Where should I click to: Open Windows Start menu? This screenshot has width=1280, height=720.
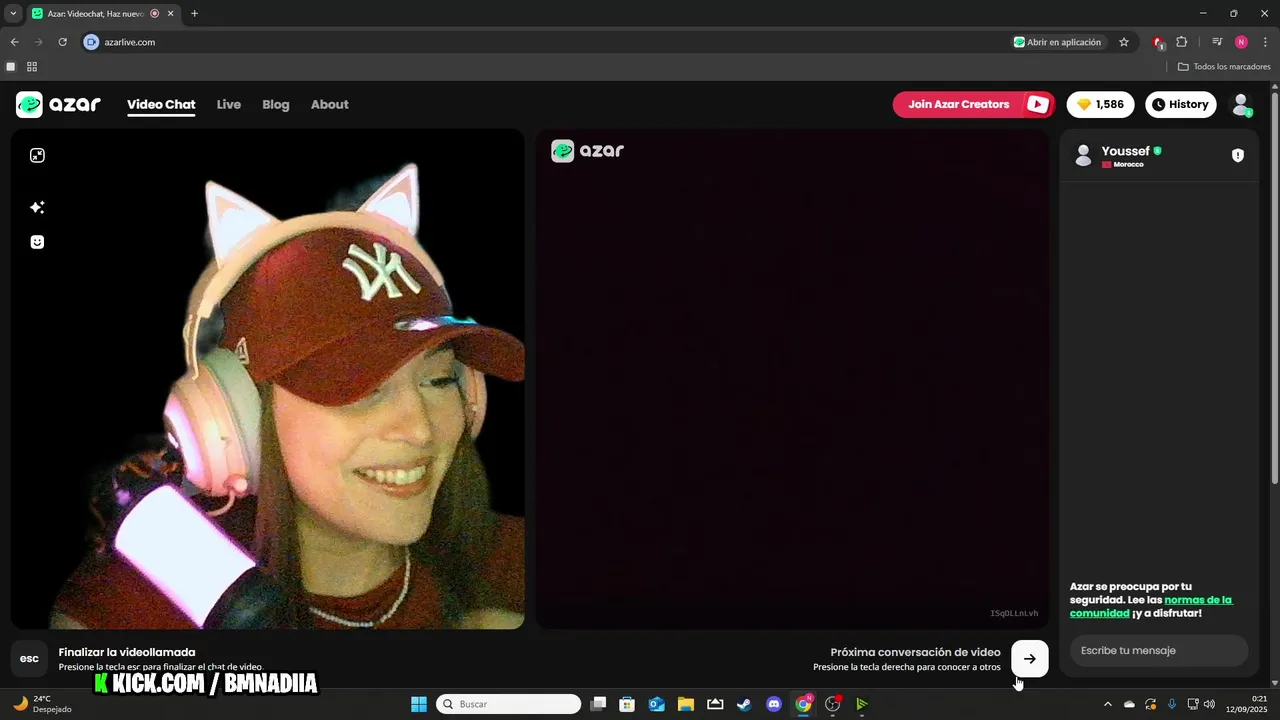[419, 704]
